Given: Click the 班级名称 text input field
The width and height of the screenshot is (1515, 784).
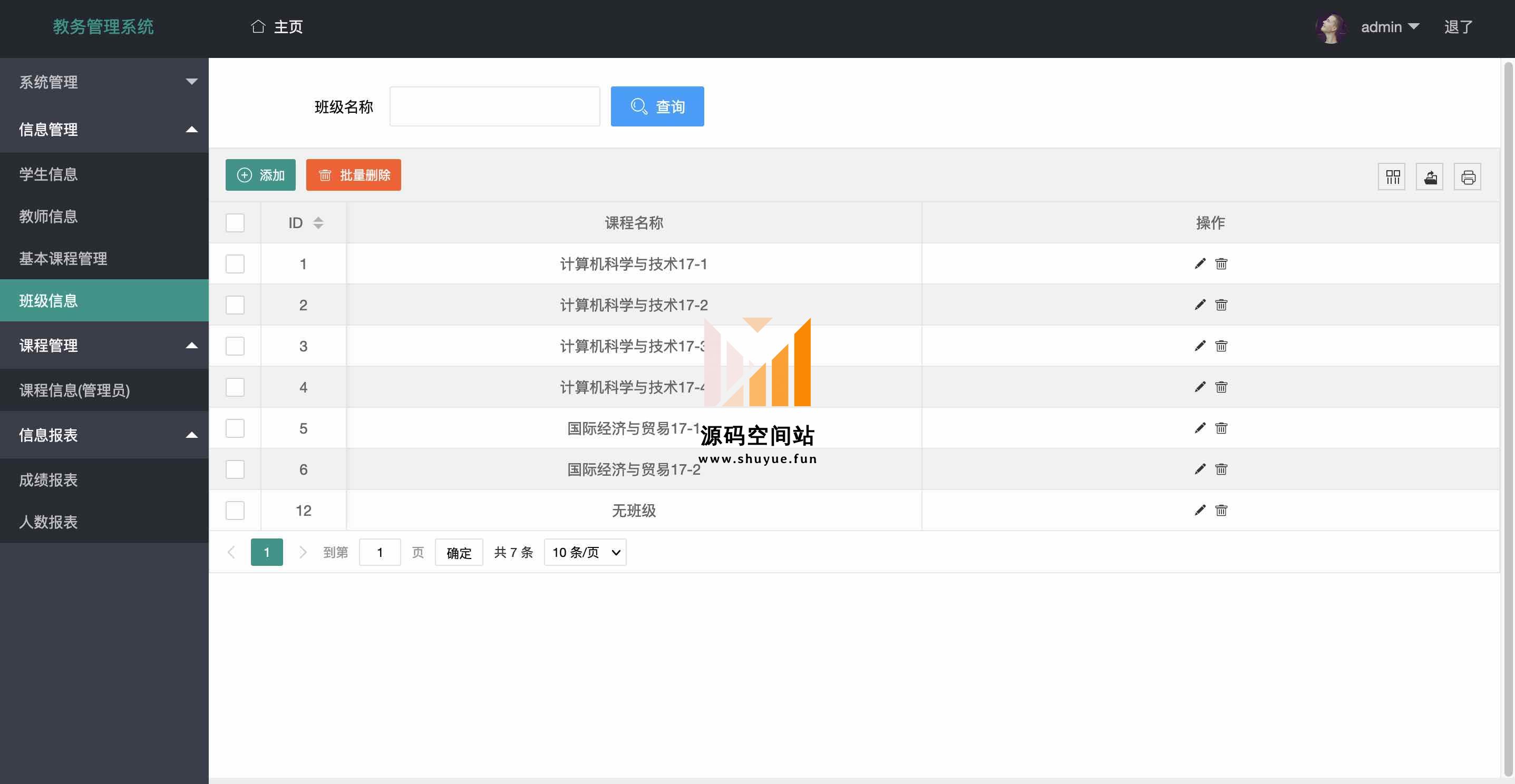Looking at the screenshot, I should (x=494, y=106).
